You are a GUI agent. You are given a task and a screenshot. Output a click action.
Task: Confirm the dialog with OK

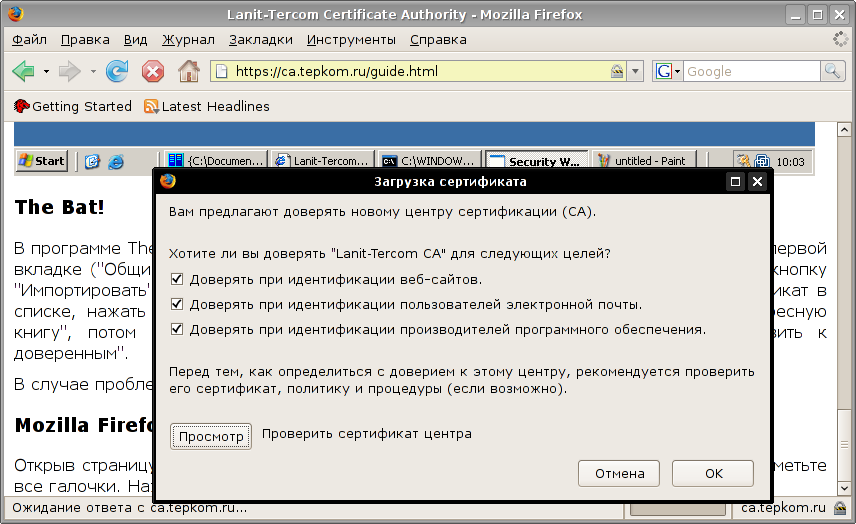(x=713, y=473)
